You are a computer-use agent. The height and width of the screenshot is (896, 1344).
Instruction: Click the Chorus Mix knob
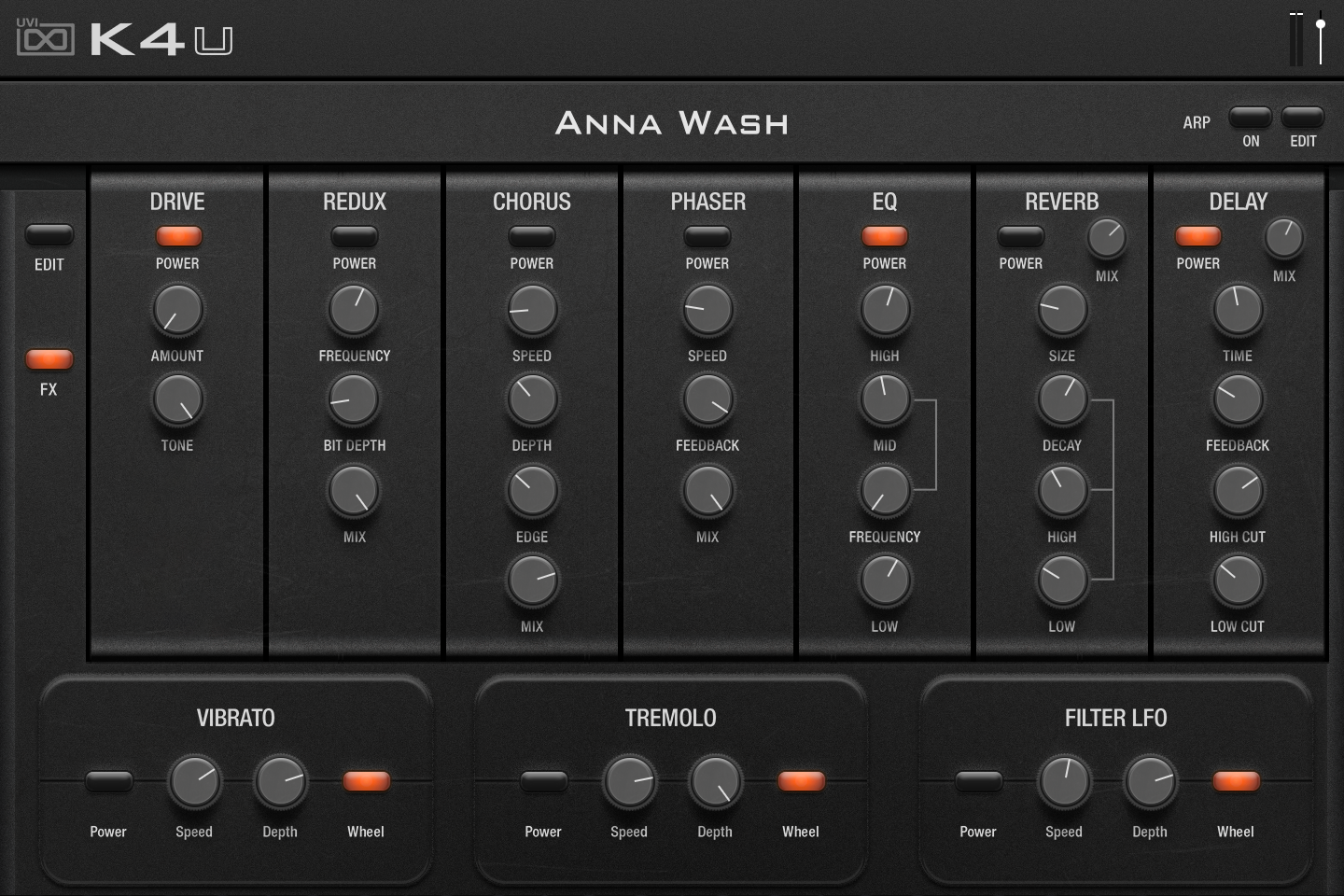coord(532,581)
